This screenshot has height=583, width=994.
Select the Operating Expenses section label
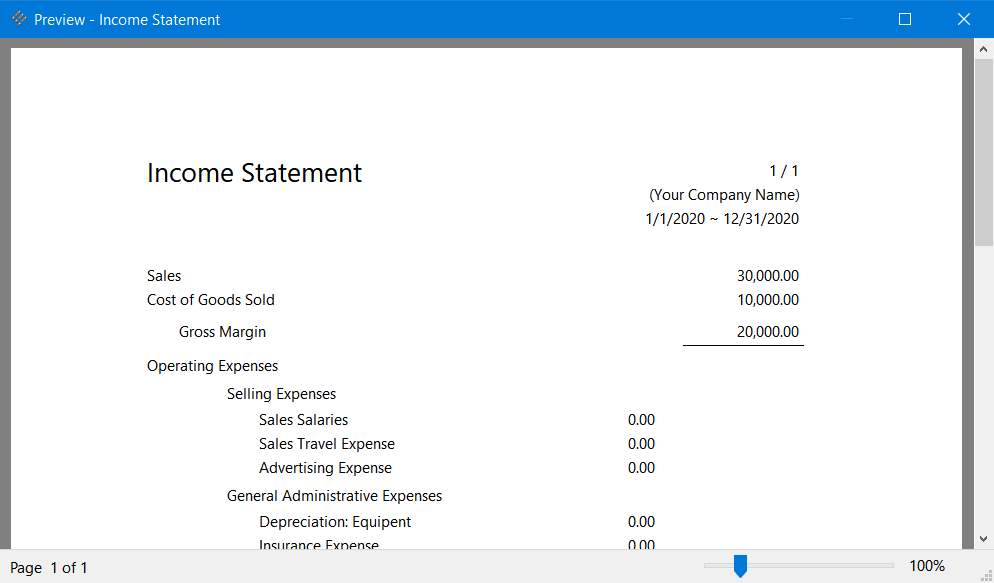[x=212, y=366]
